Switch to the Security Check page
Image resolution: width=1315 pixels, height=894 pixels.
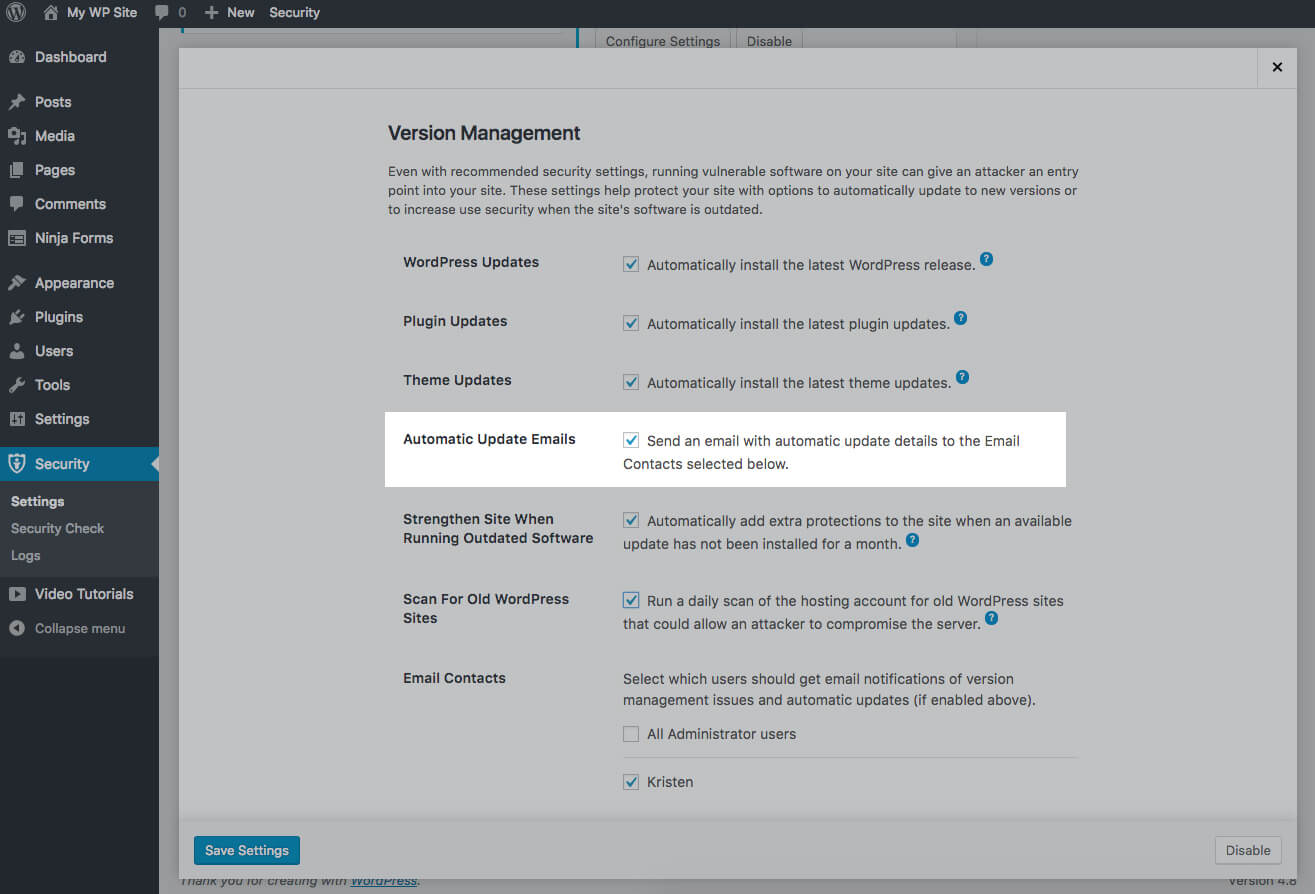[x=56, y=528]
